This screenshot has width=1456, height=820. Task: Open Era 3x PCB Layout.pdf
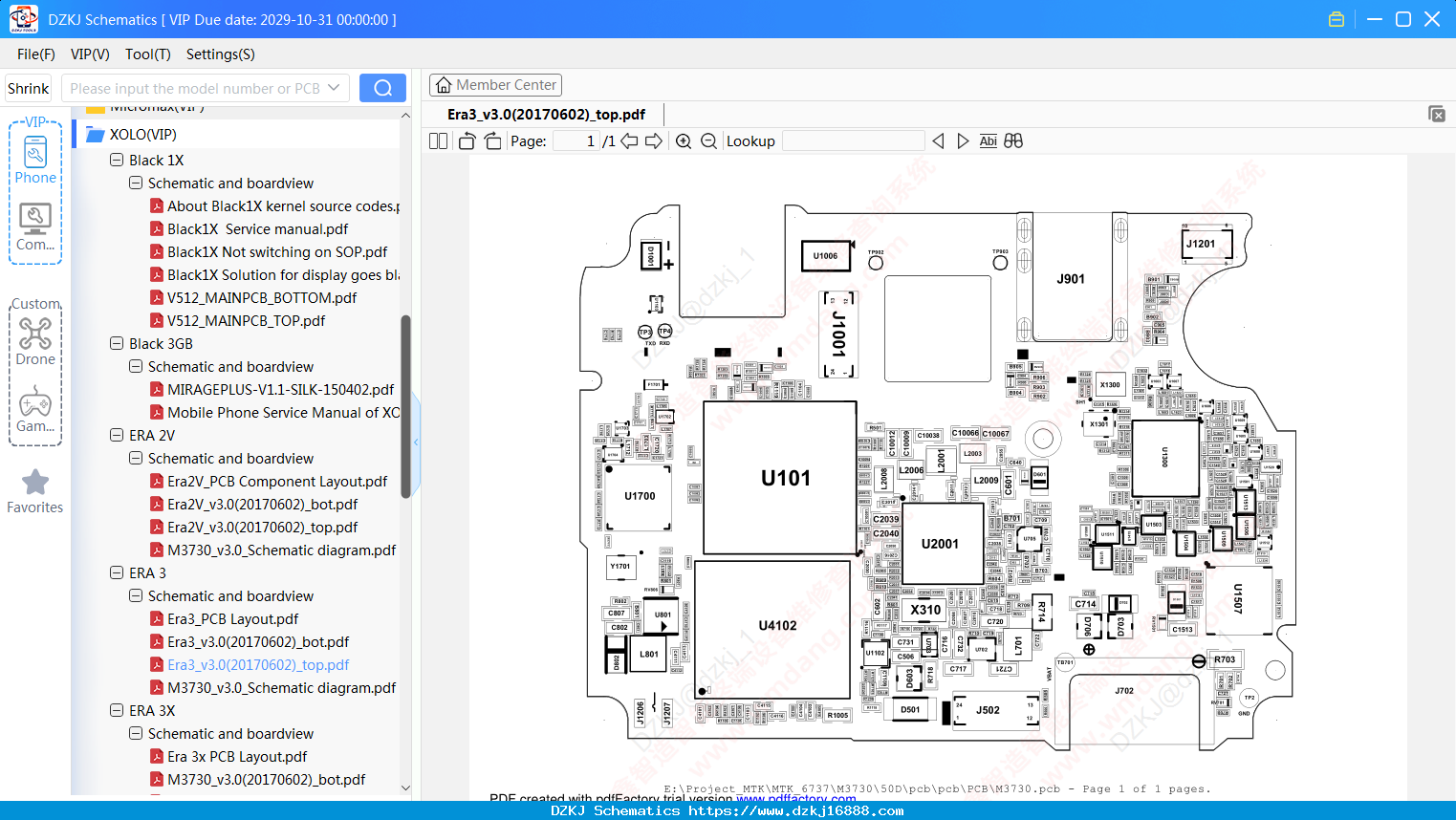click(237, 757)
